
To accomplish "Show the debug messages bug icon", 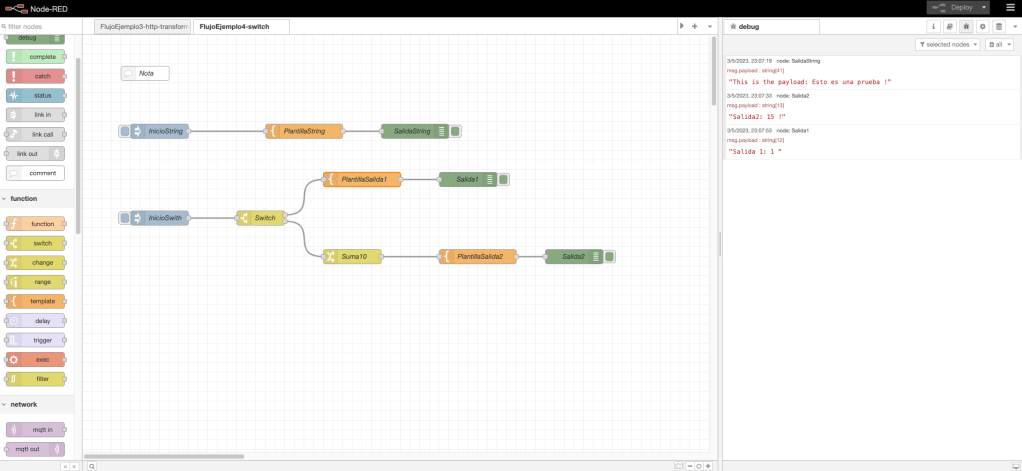I will coord(966,26).
